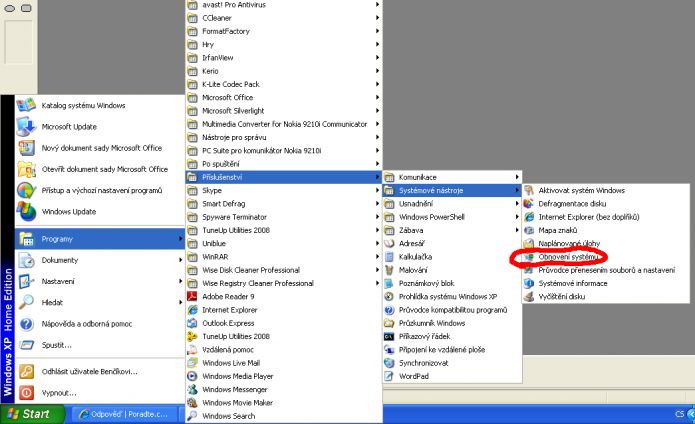695x424 pixels.
Task: Open Průvodce přenesením souborů a nastavení
Action: coord(605,270)
